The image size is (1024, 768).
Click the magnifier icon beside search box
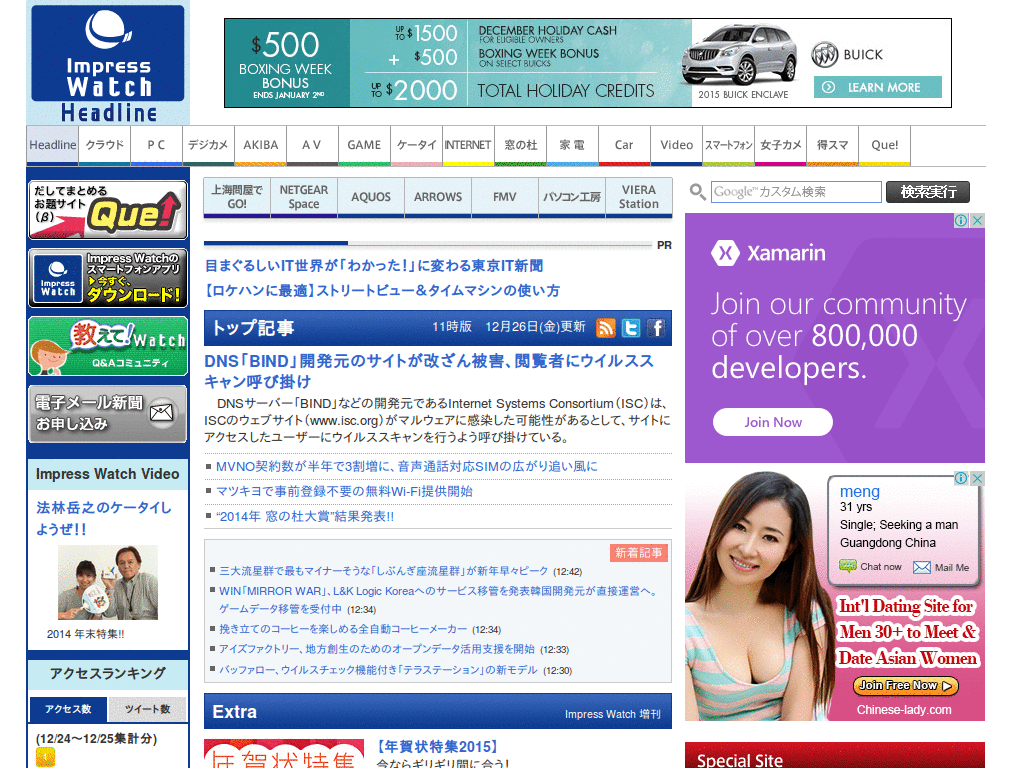pos(697,192)
